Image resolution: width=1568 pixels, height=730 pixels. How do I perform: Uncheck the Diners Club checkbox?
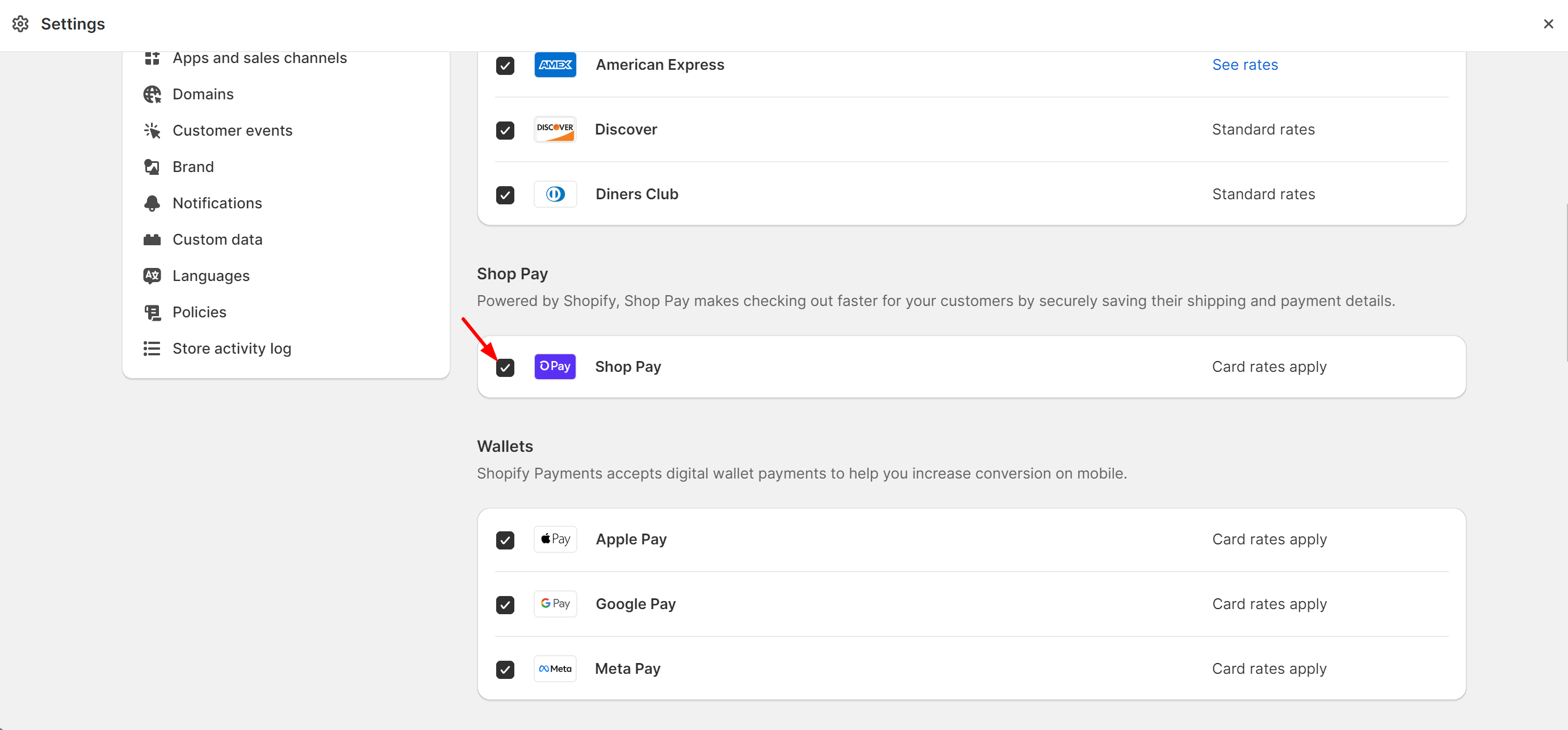coord(505,195)
